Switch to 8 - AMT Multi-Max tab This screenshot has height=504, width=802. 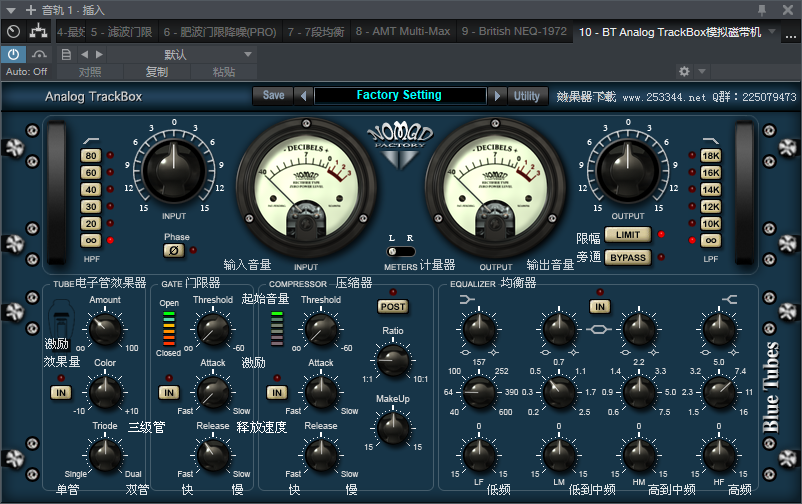click(403, 32)
